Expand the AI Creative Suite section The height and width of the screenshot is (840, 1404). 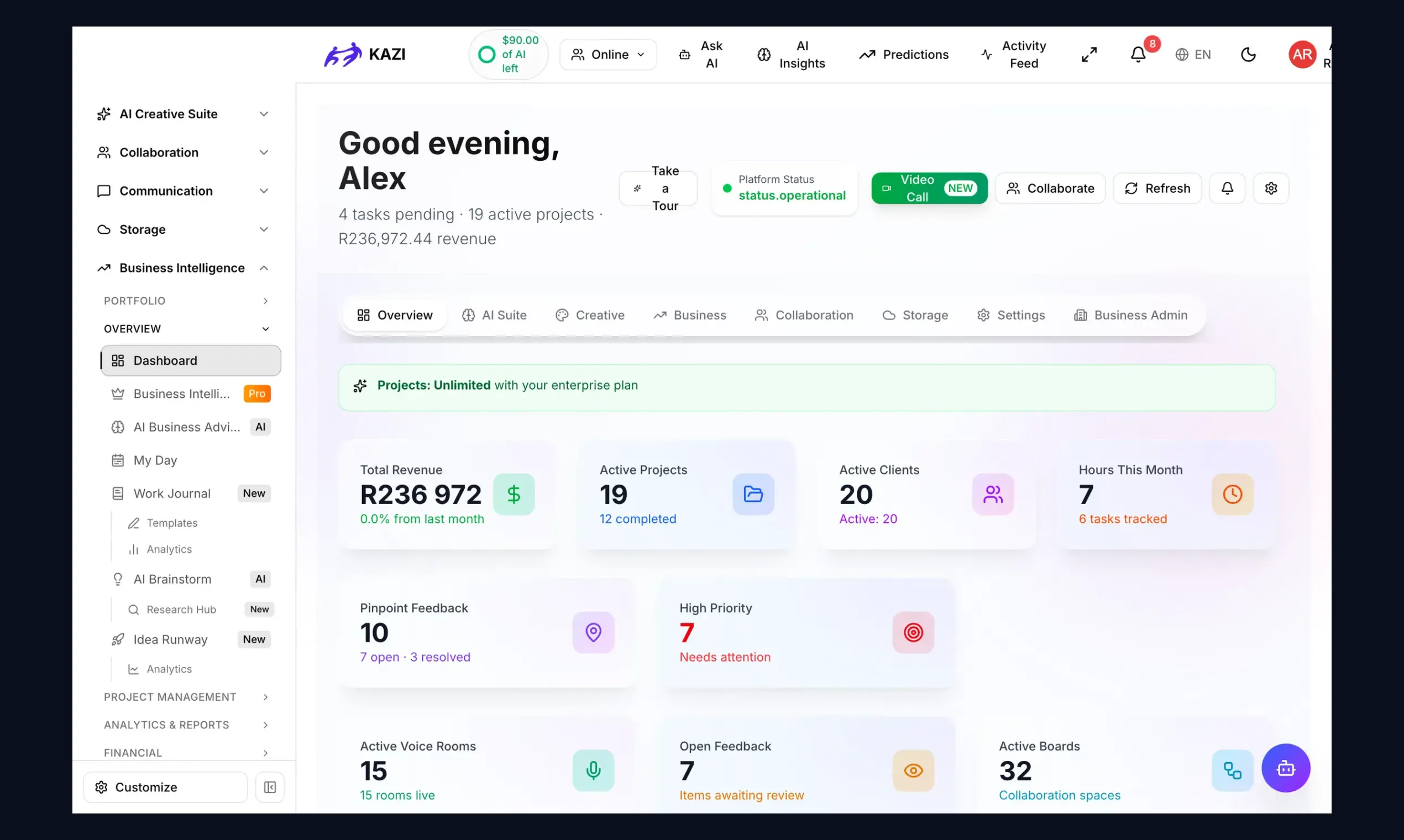(183, 114)
